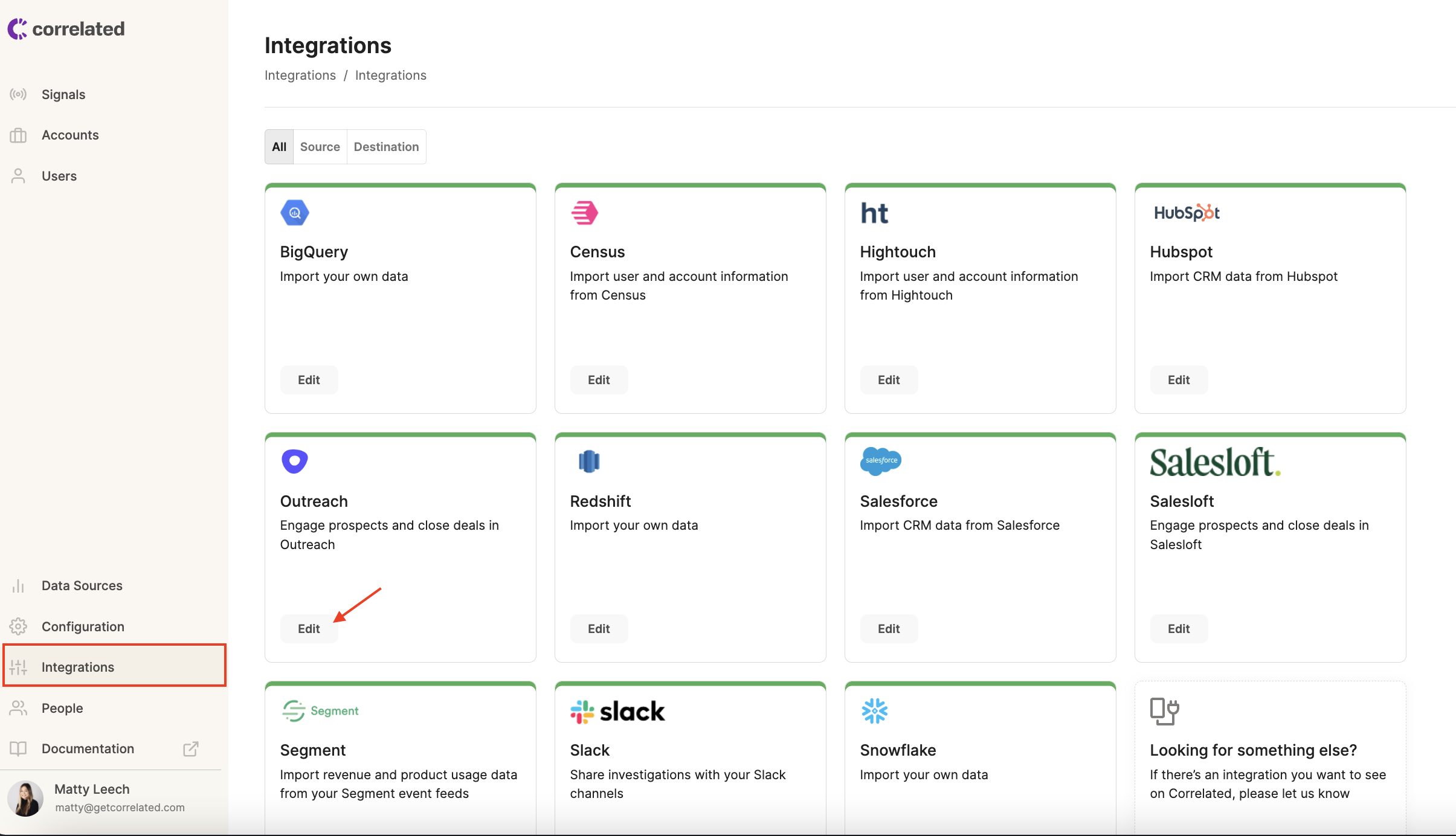This screenshot has height=836, width=1456.
Task: Click the BigQuery hexagon logo
Action: (295, 213)
